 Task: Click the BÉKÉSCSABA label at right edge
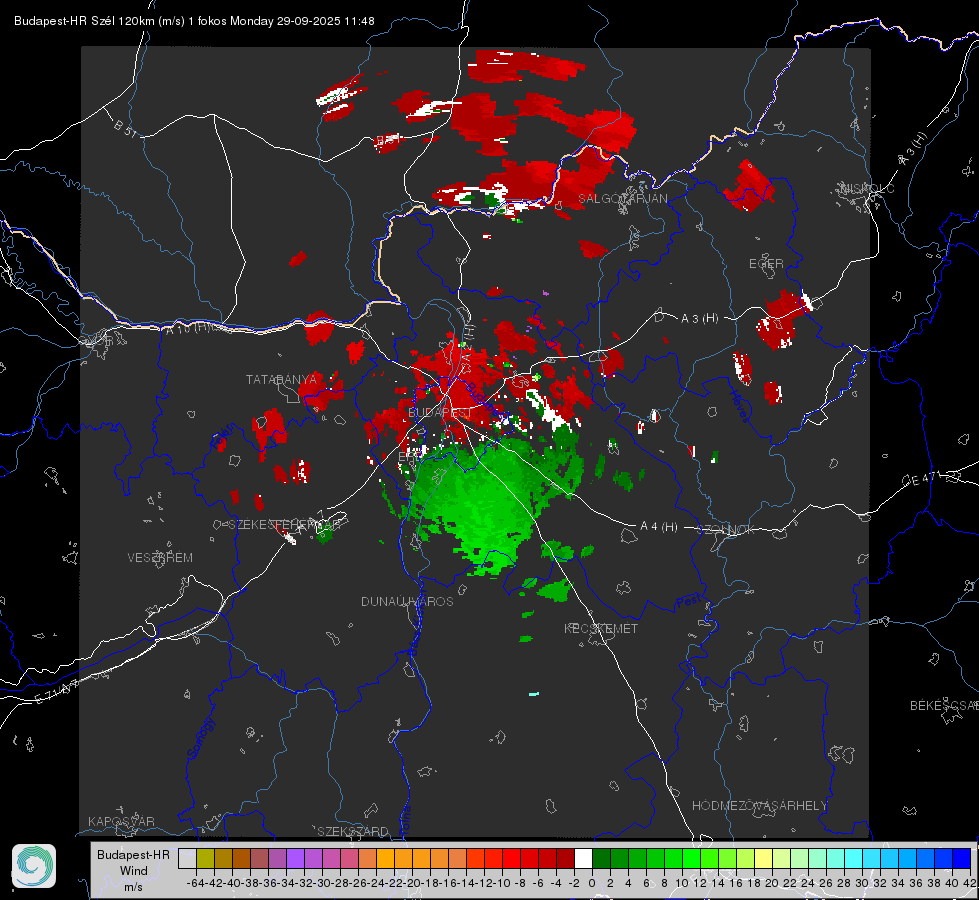944,705
